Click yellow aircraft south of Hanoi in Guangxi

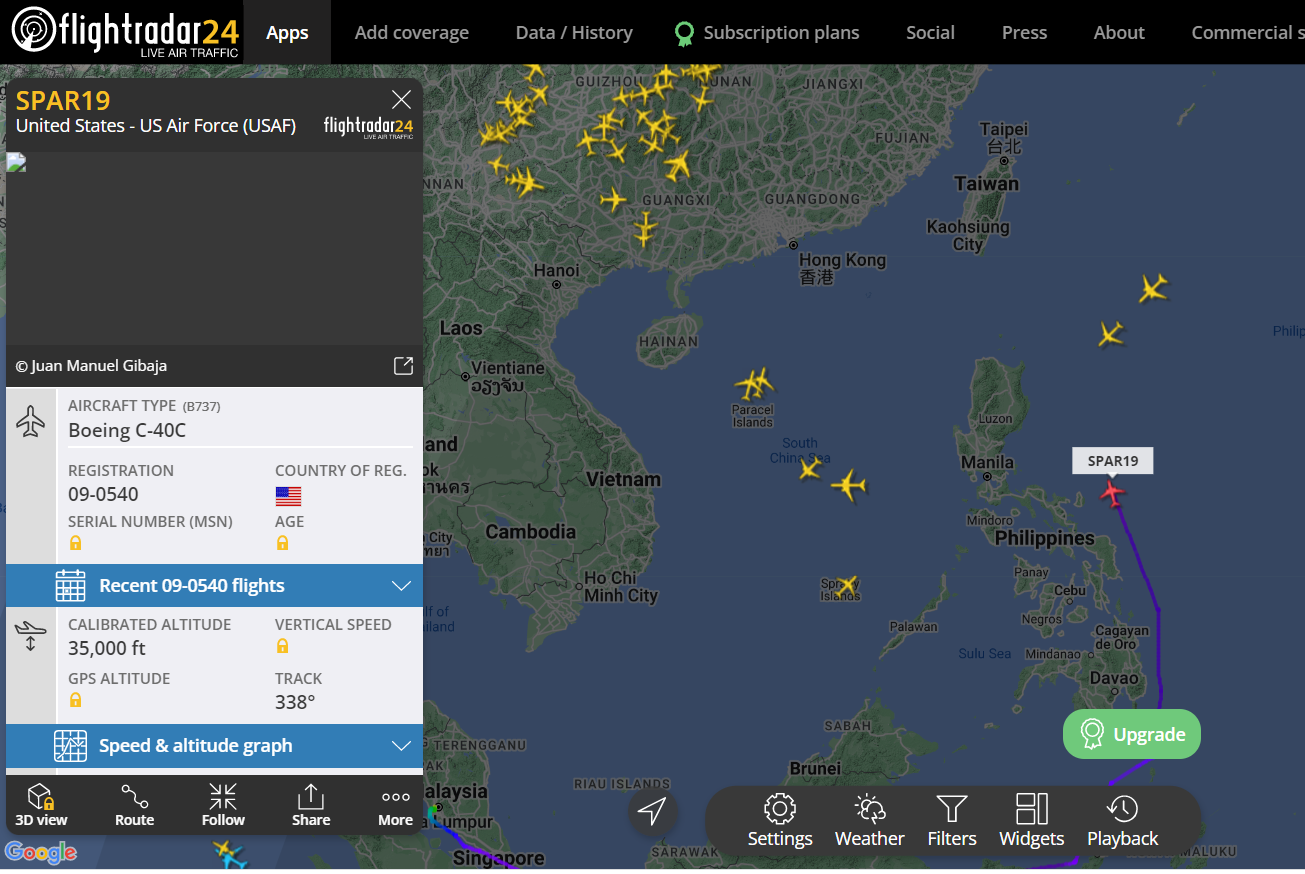coord(645,229)
